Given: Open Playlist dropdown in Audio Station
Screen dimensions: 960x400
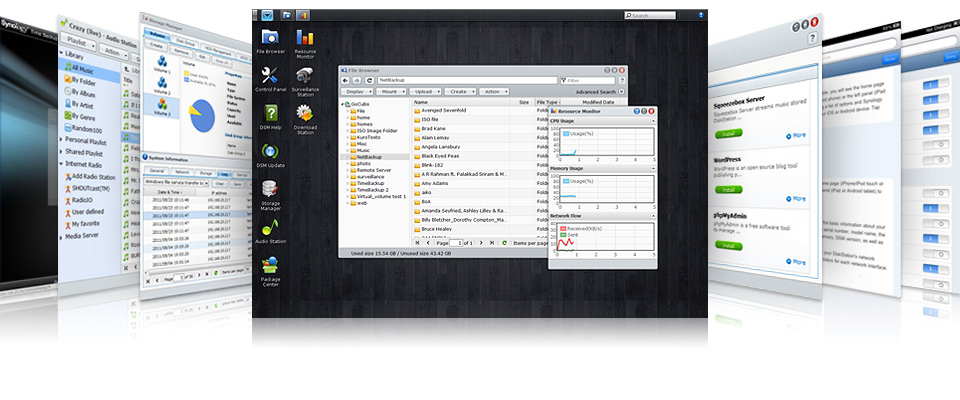Looking at the screenshot, I should tap(79, 43).
